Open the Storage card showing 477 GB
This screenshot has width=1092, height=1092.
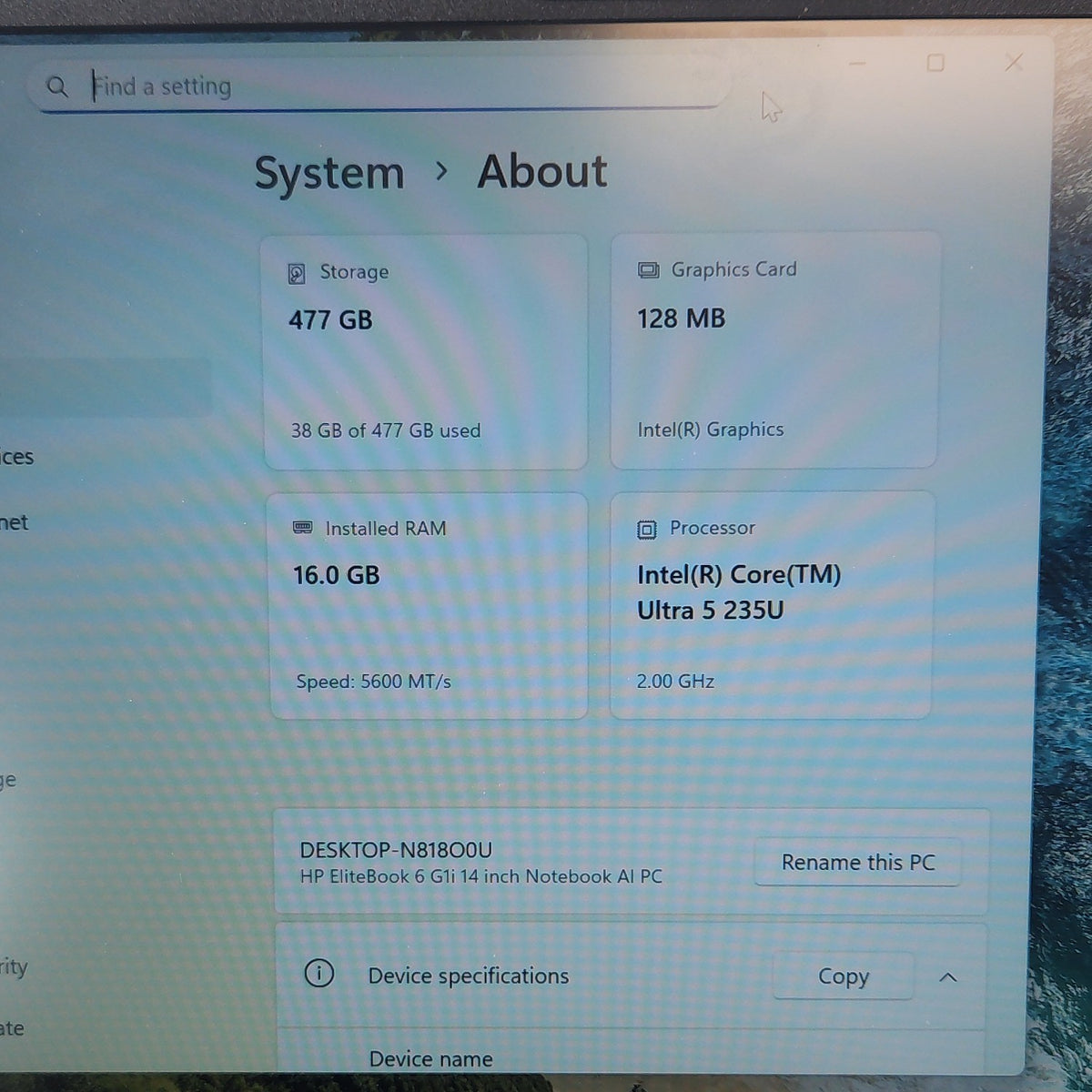pyautogui.click(x=425, y=352)
